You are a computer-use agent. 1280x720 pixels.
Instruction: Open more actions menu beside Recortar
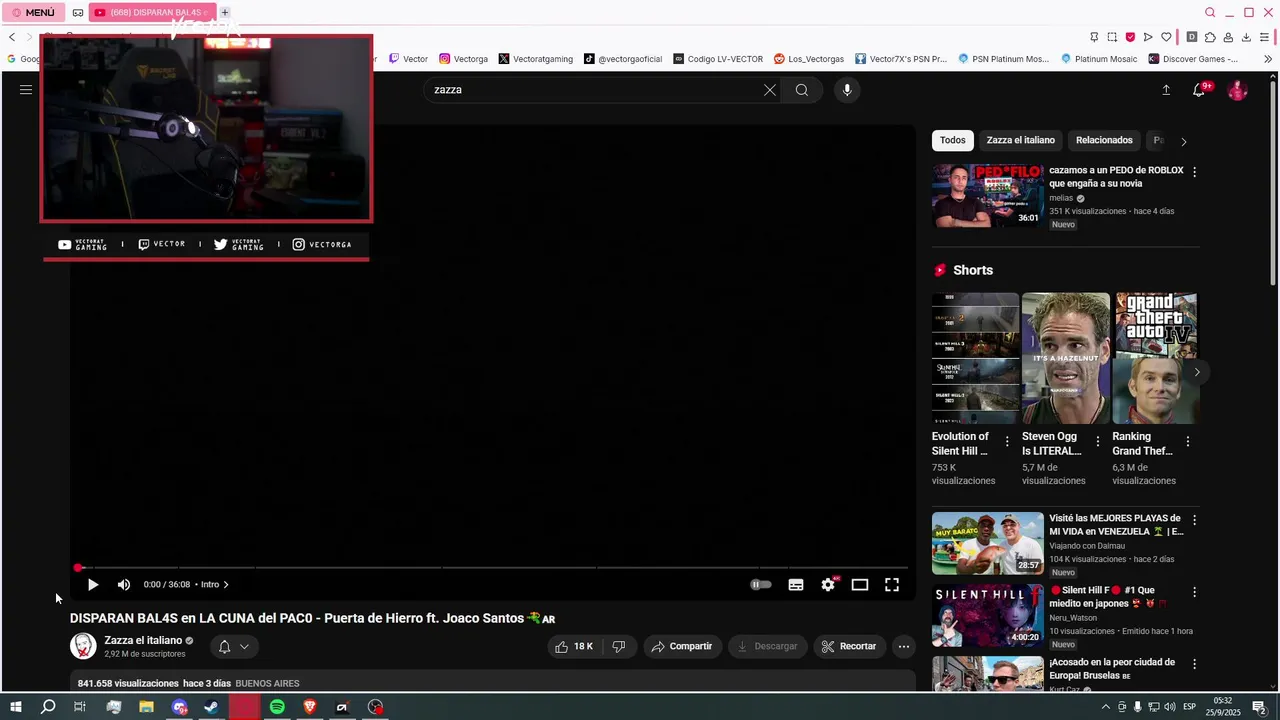[x=904, y=647]
